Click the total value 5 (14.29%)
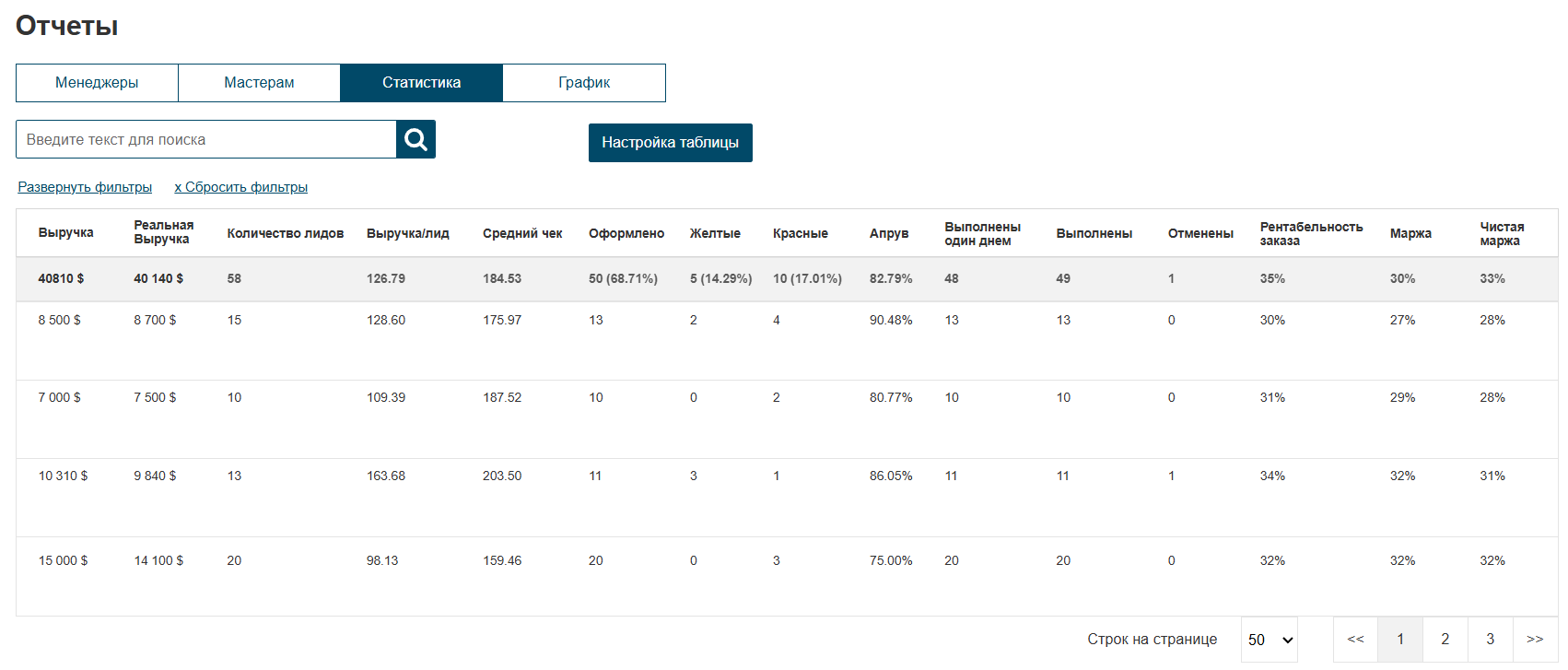Viewport: 1568px width, 670px height. pos(720,278)
